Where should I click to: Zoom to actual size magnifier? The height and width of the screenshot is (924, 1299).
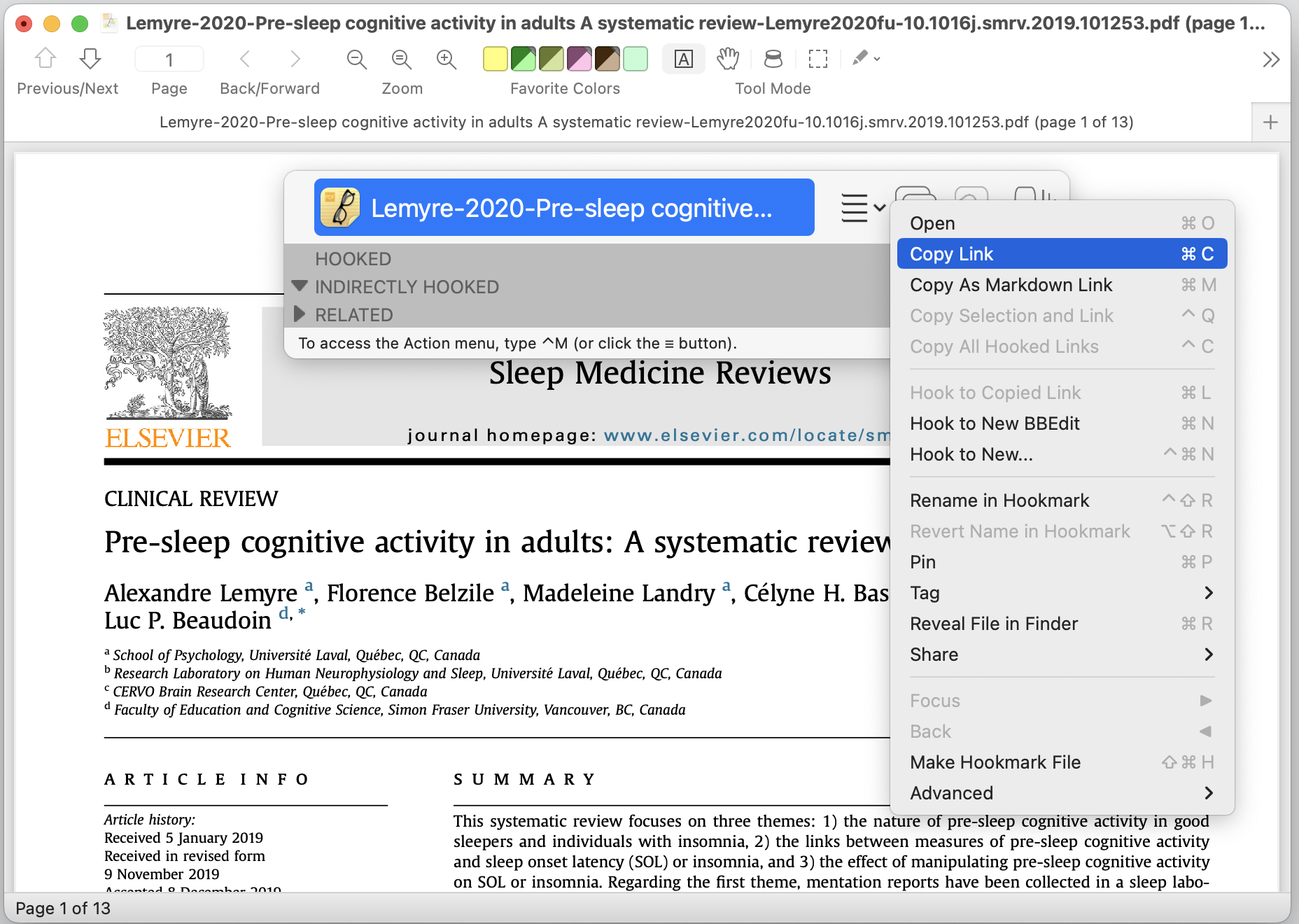pos(402,59)
